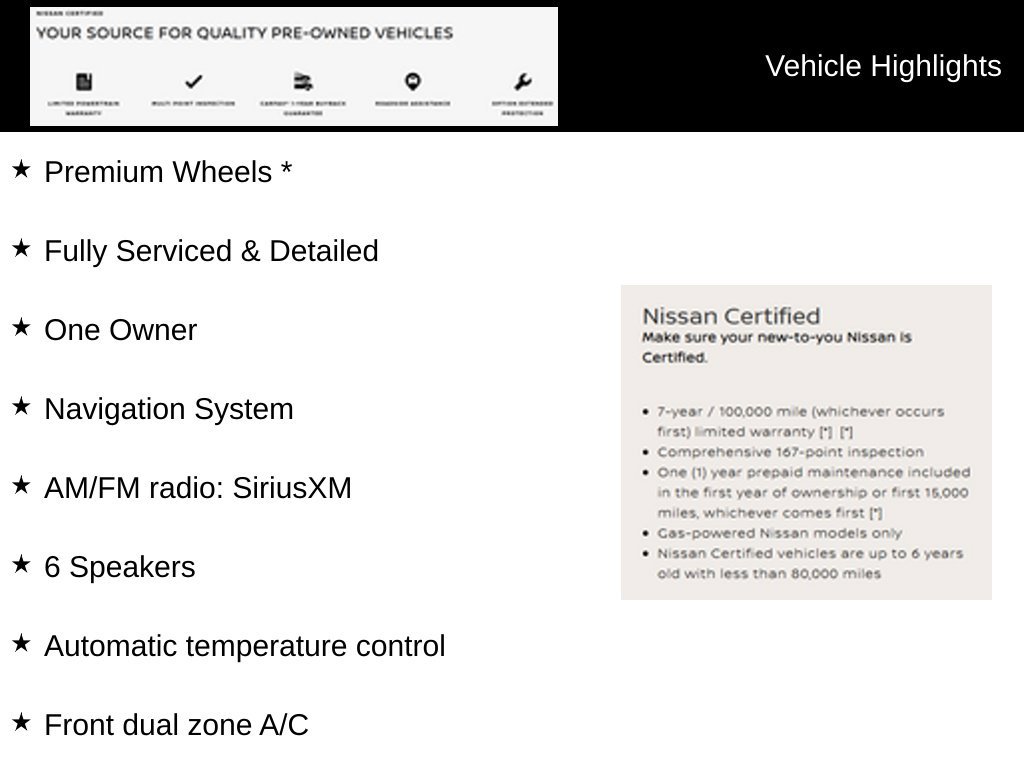Click the 'Vehicle Highlights' header title

[x=883, y=67]
